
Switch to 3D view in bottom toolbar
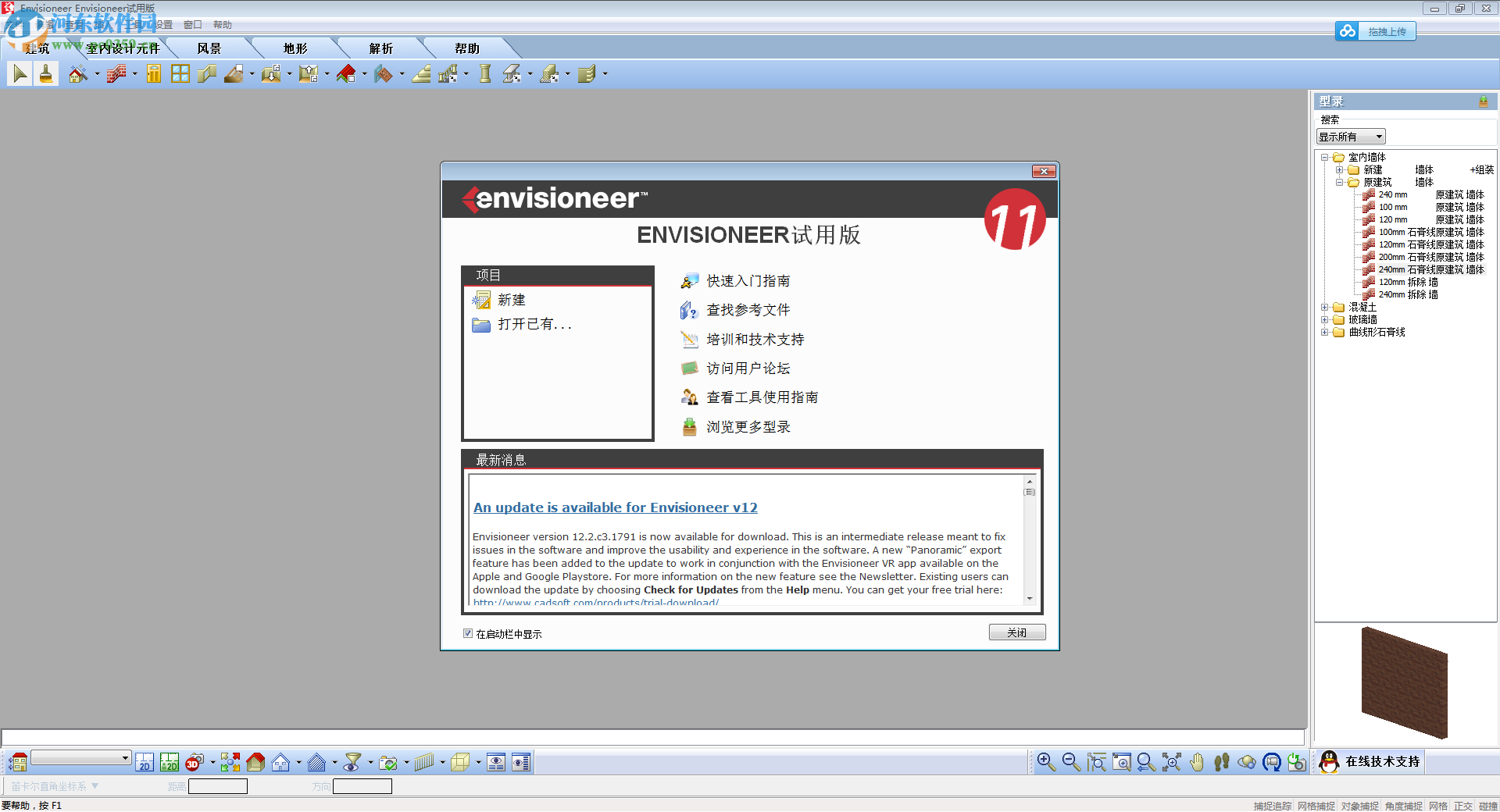[x=193, y=763]
